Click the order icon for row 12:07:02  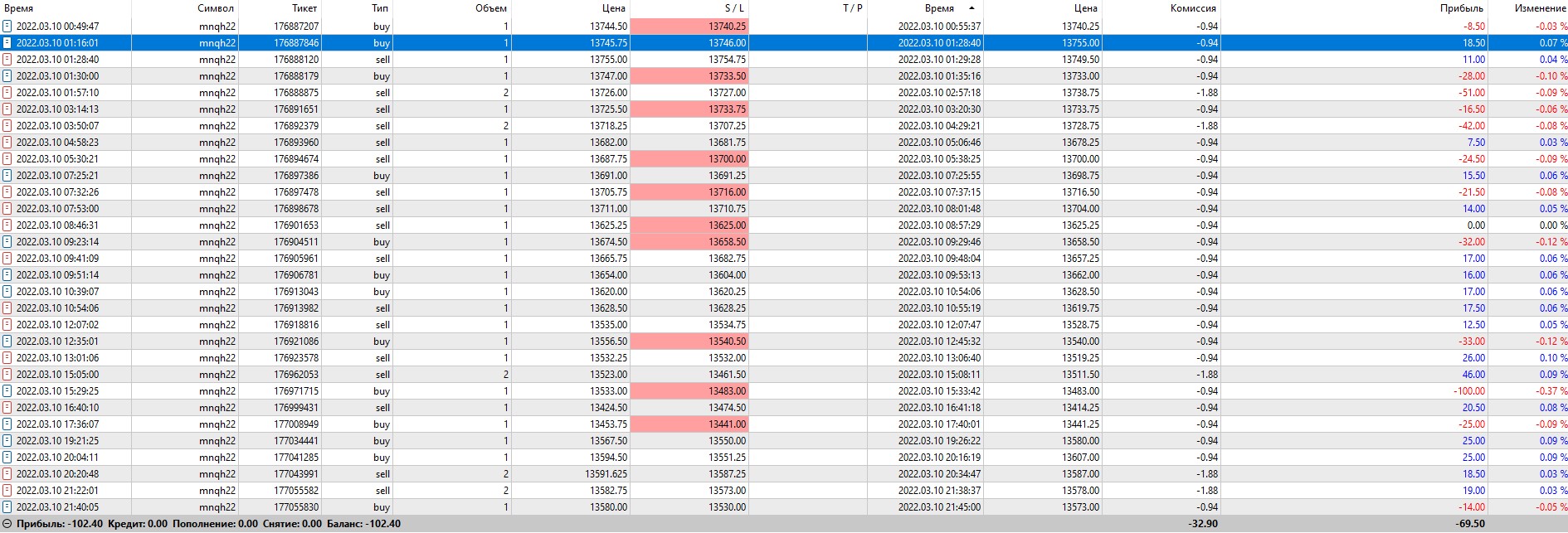tap(7, 325)
